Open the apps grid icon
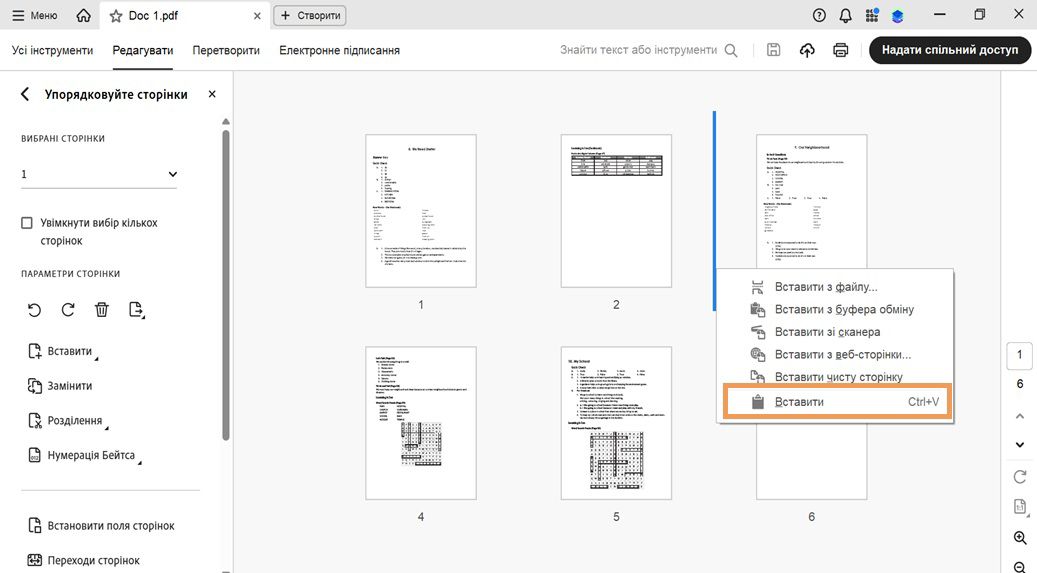This screenshot has width=1037, height=573. [x=872, y=15]
